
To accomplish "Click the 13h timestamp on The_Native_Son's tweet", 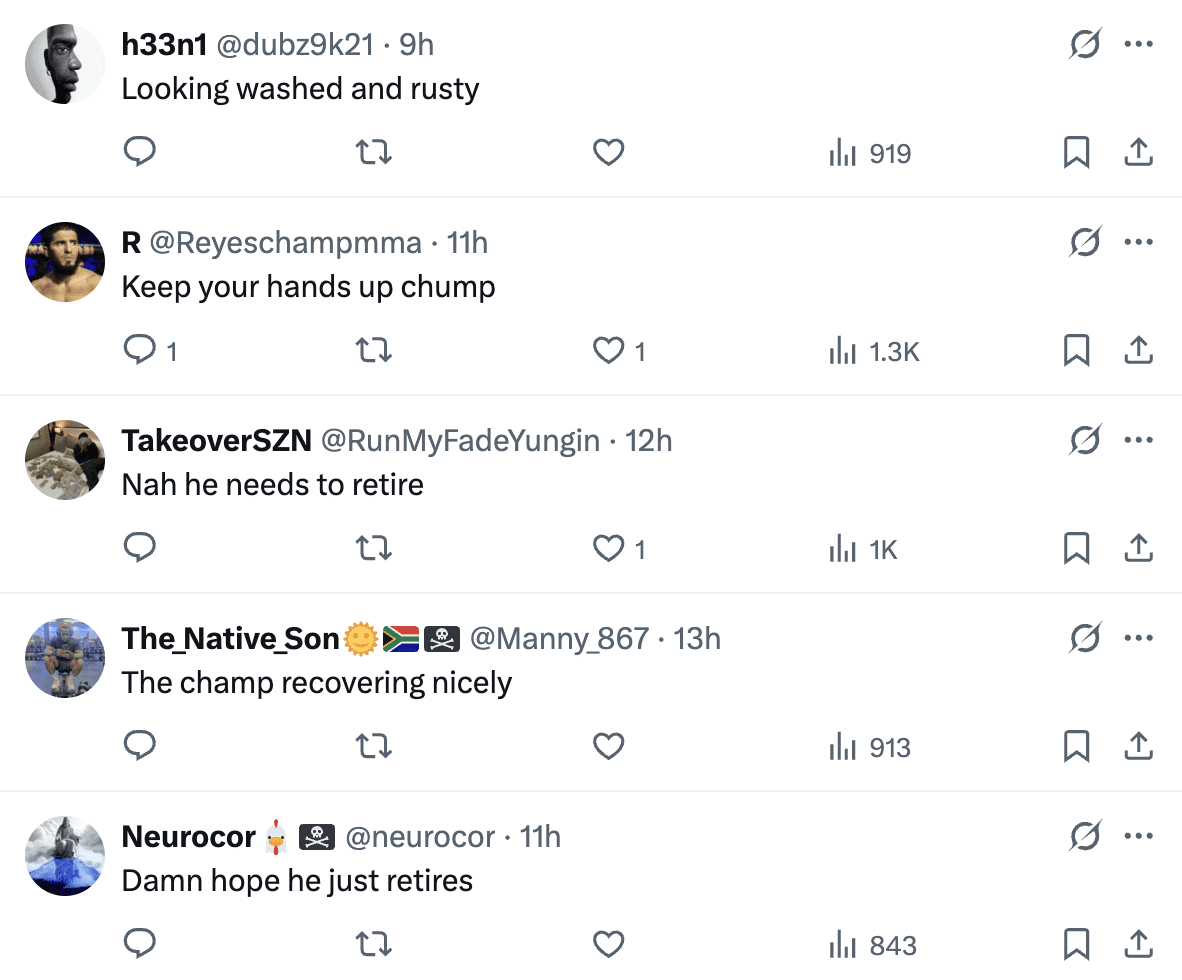I will click(698, 639).
